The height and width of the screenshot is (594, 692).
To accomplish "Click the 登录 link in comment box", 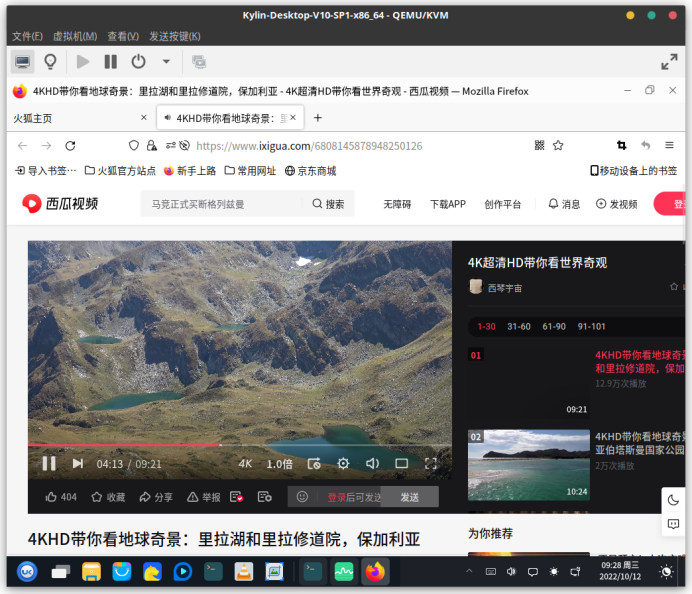I will pos(336,497).
